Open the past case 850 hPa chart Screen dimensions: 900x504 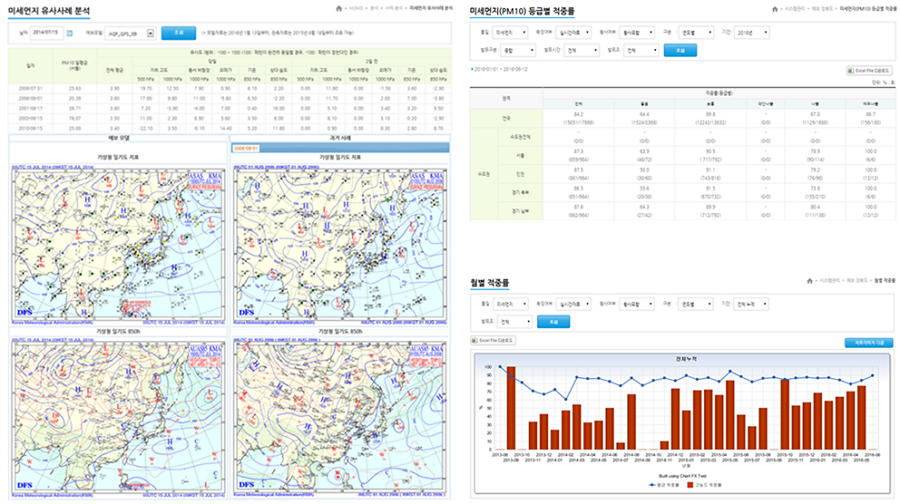[340, 417]
